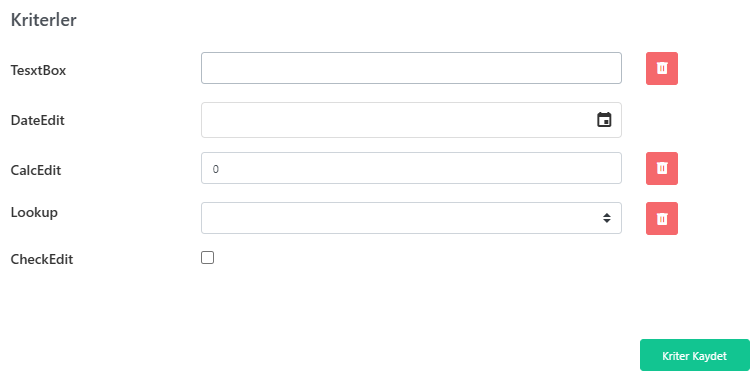Image resolution: width=754 pixels, height=384 pixels.
Task: Focus the CalcEdit numeric input
Action: 411,168
